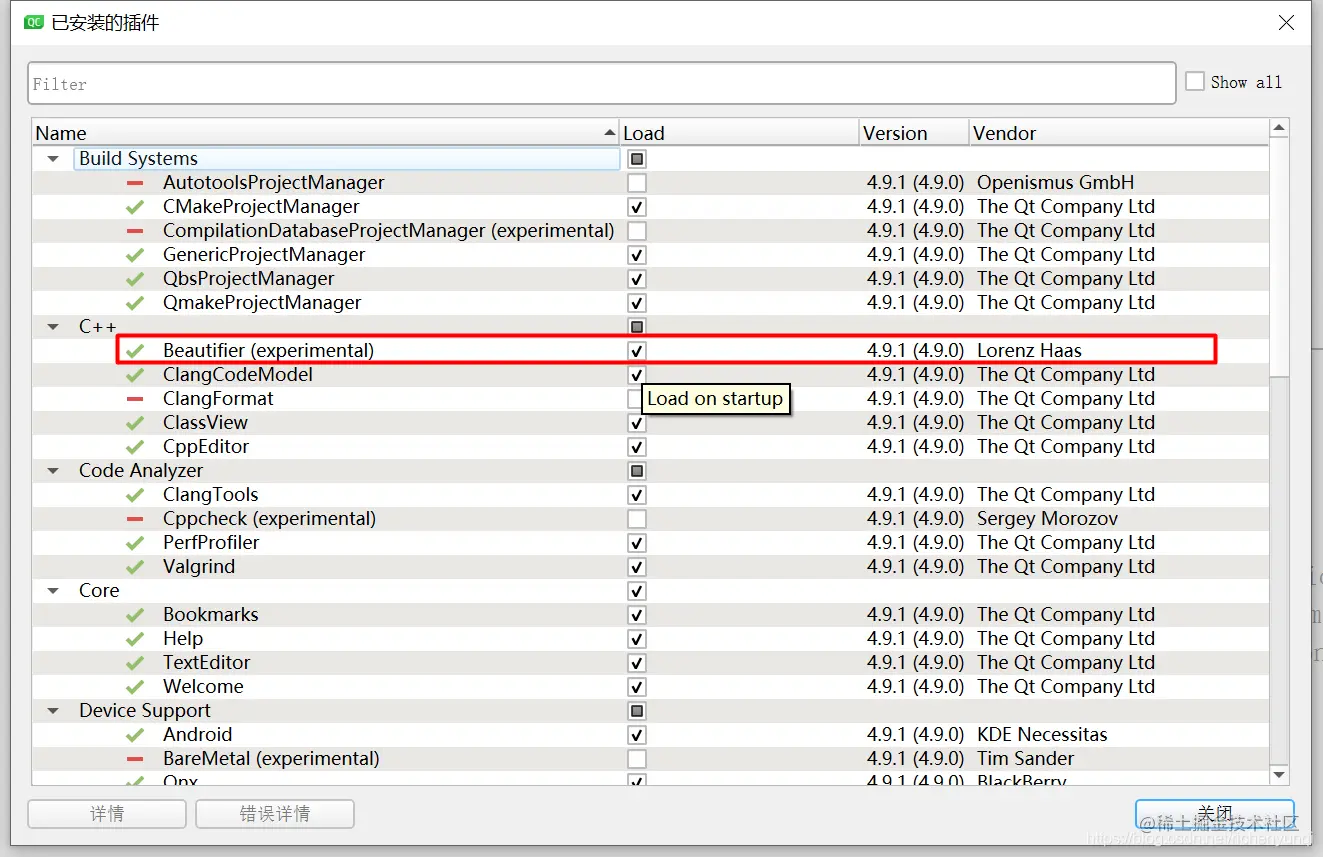The width and height of the screenshot is (1323, 857).
Task: Click green check icon beside Bookmarks
Action: tap(135, 615)
